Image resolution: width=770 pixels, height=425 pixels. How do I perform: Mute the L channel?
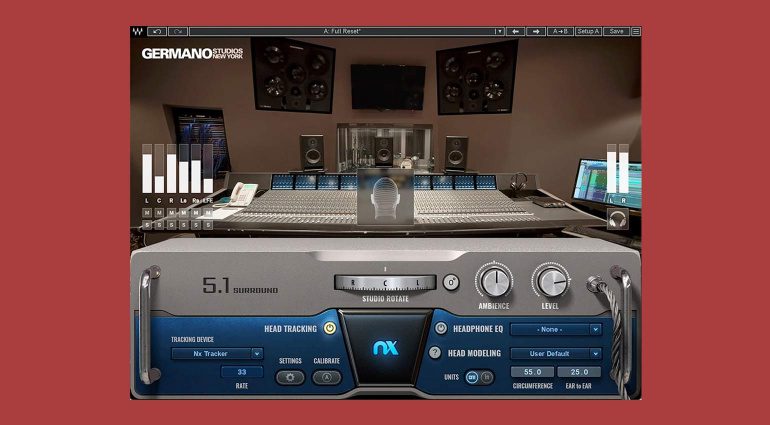tap(147, 213)
